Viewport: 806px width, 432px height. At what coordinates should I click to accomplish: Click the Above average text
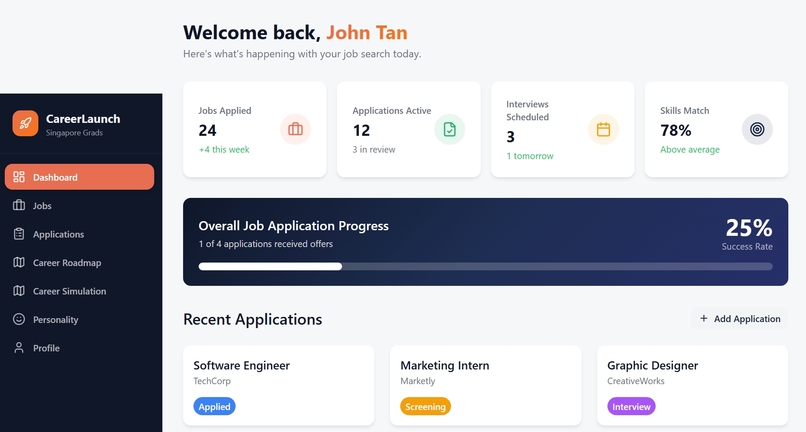click(x=690, y=150)
